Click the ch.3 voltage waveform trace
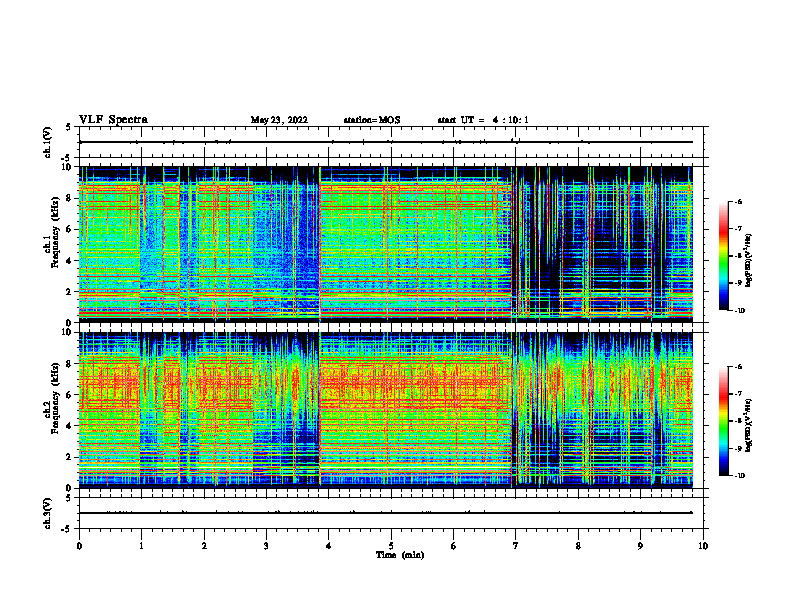The image size is (792, 612). (386, 513)
